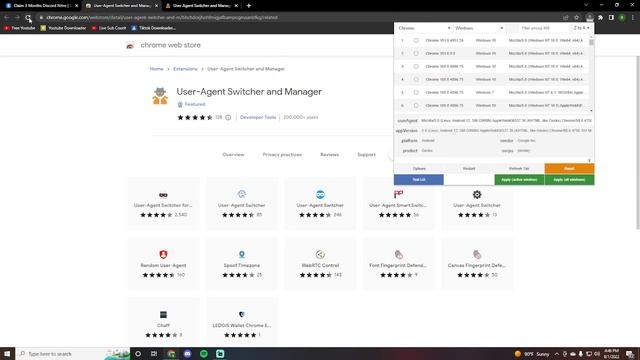640x360 pixels.
Task: Open the User-Agent Smart Switcher extension card
Action: tap(398, 203)
